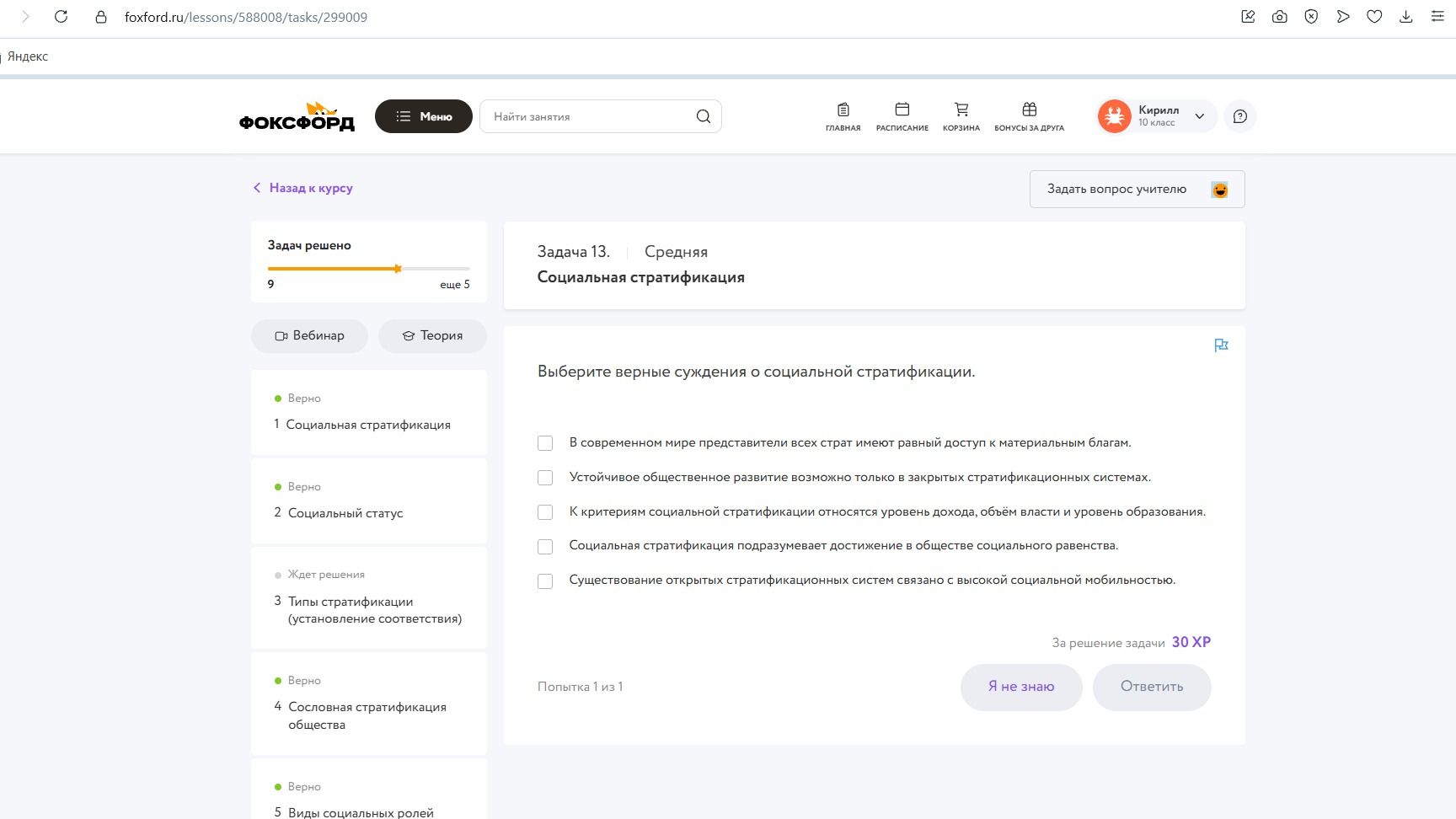This screenshot has height=819, width=1456.
Task: Open task 5 Виды социальных ролей
Action: point(369,790)
